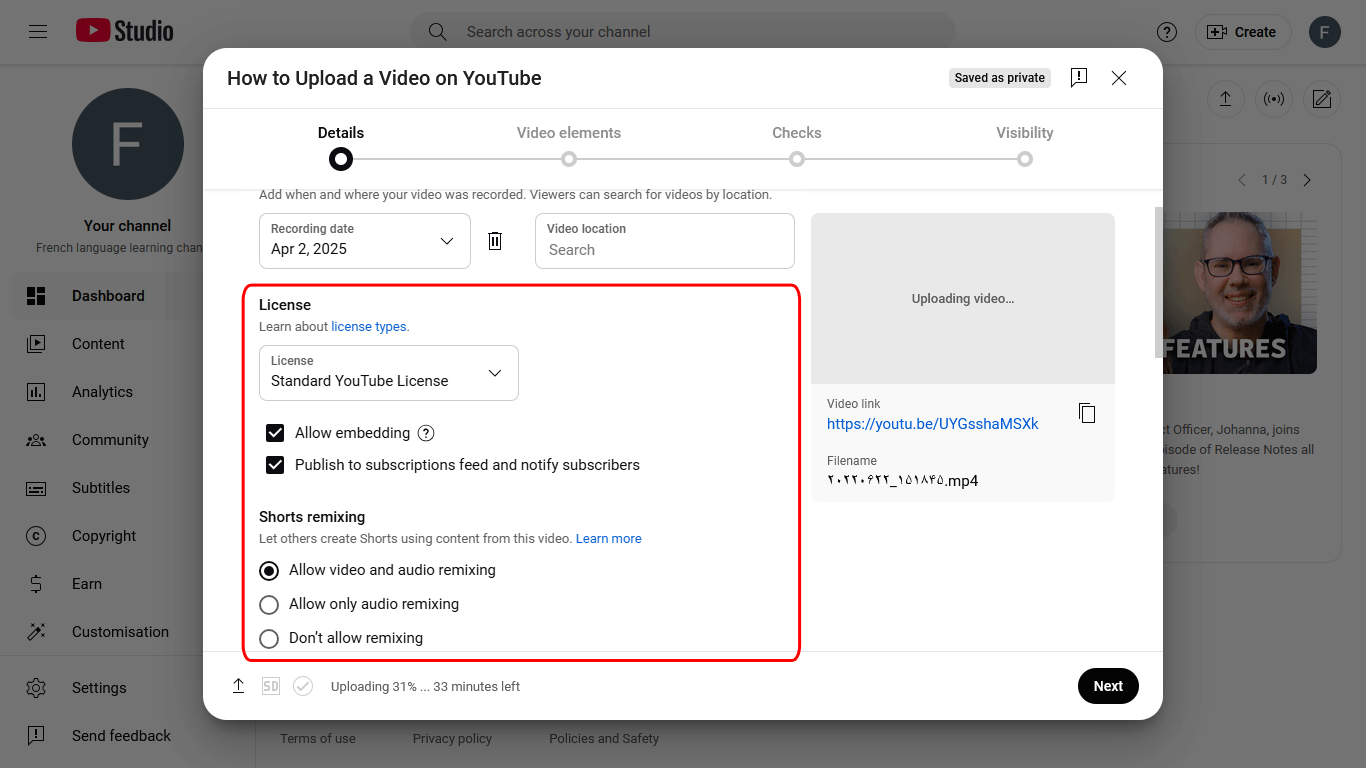Viewport: 1366px width, 768px height.
Task: Open the help question mark icon
Action: tap(1166, 32)
